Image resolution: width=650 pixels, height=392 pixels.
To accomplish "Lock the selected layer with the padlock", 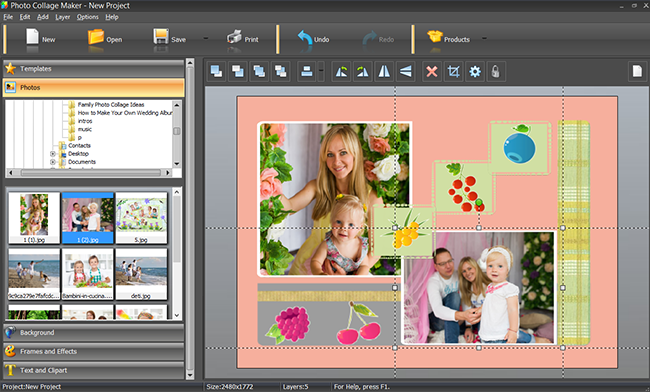I will coord(496,72).
